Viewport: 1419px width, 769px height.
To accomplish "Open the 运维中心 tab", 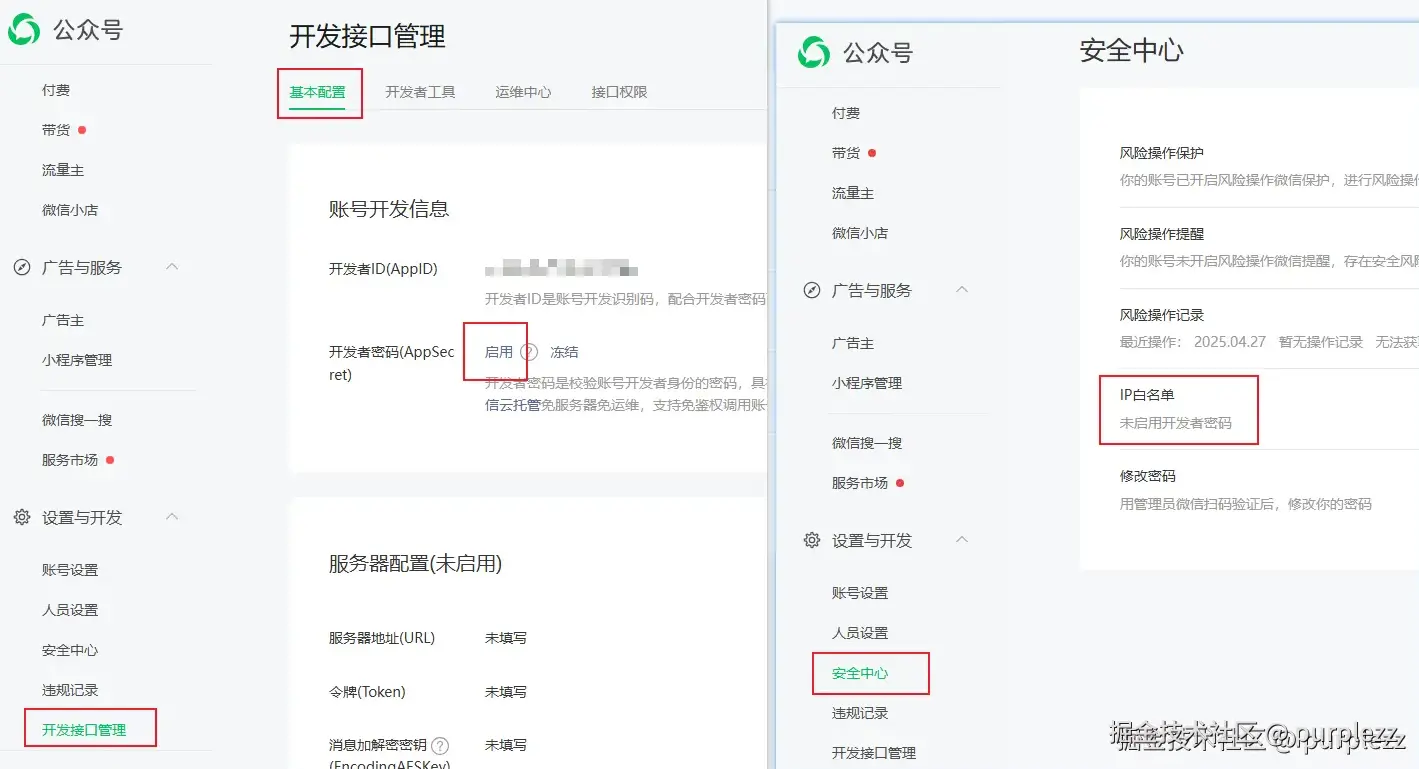I will click(523, 92).
